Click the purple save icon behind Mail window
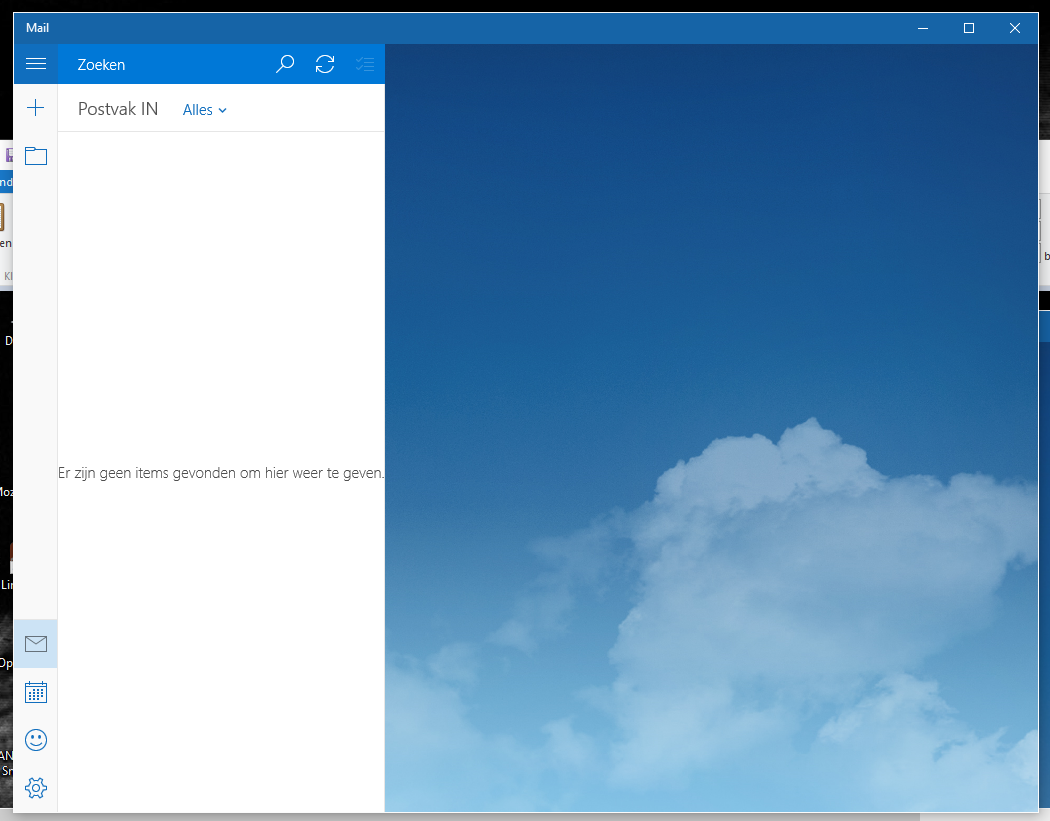The image size is (1050, 821). pos(8,155)
